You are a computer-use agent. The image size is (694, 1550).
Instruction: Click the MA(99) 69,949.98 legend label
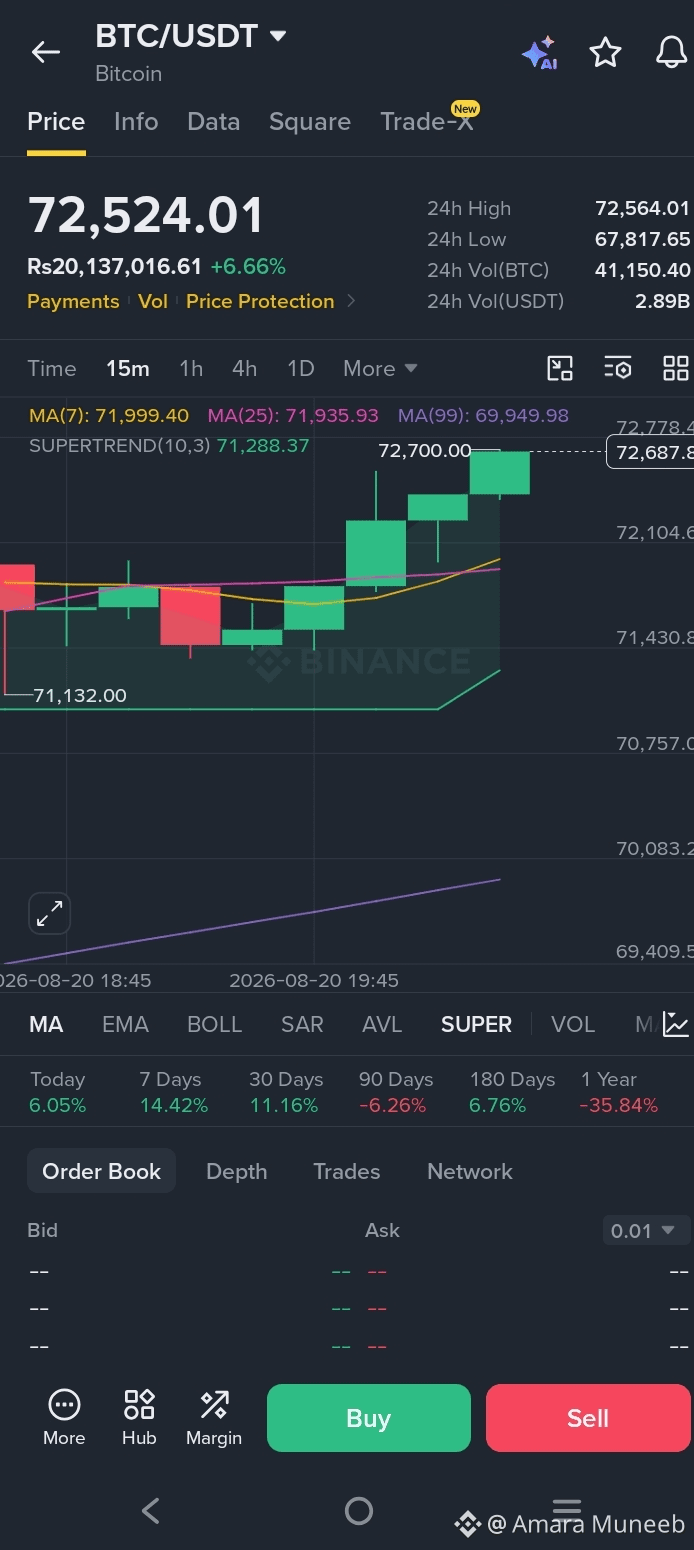[x=483, y=415]
